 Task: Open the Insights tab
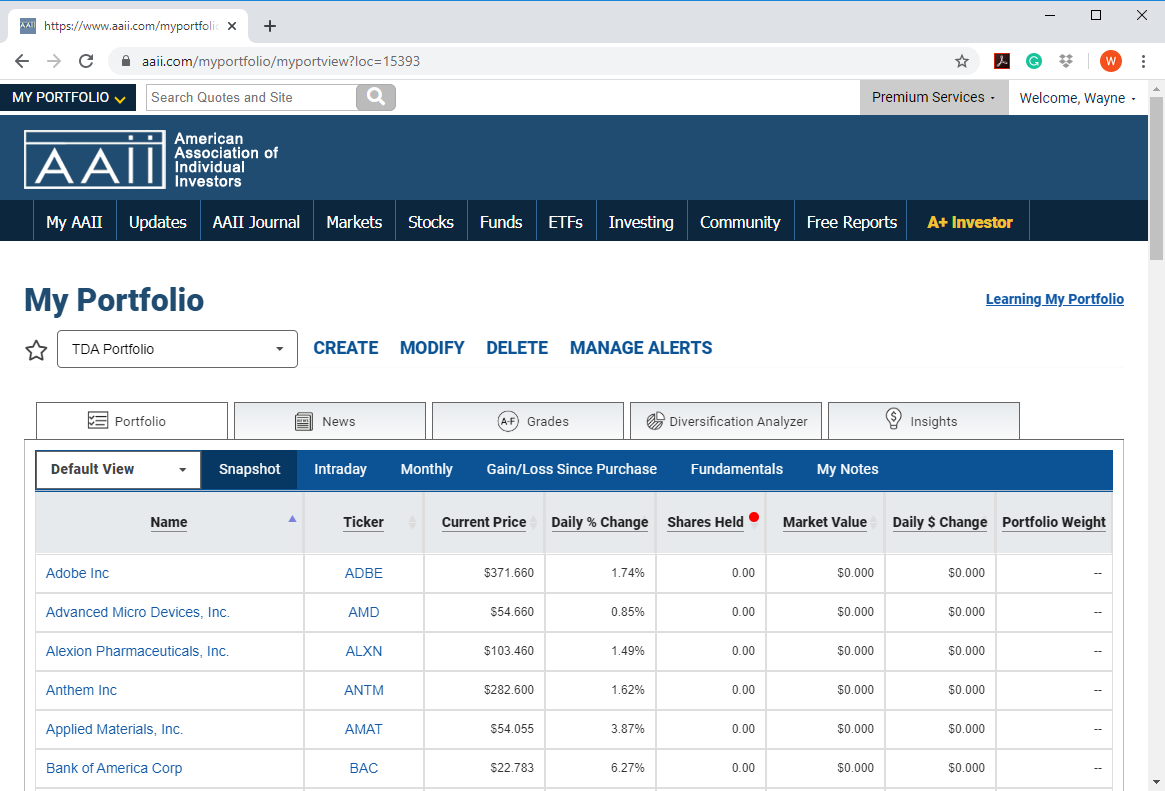[x=924, y=421]
